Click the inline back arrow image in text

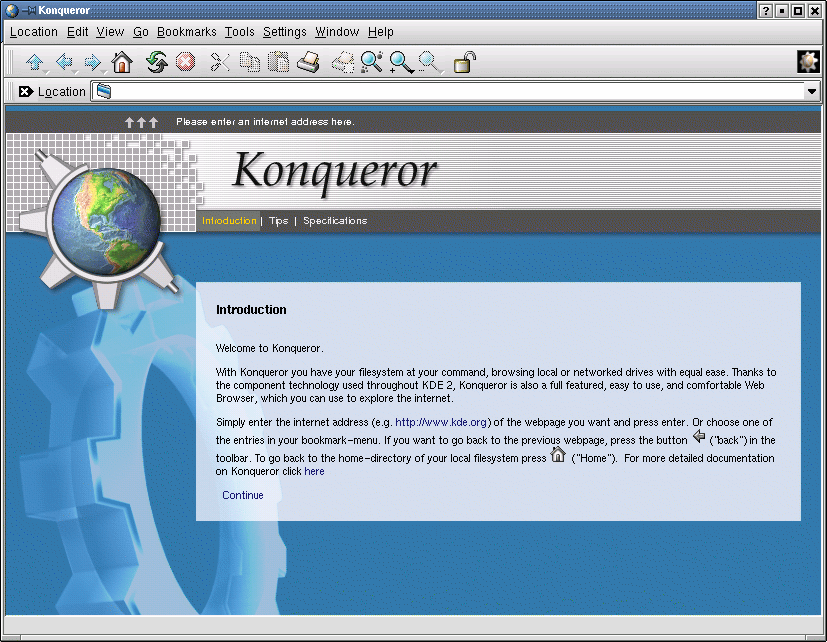pos(699,437)
